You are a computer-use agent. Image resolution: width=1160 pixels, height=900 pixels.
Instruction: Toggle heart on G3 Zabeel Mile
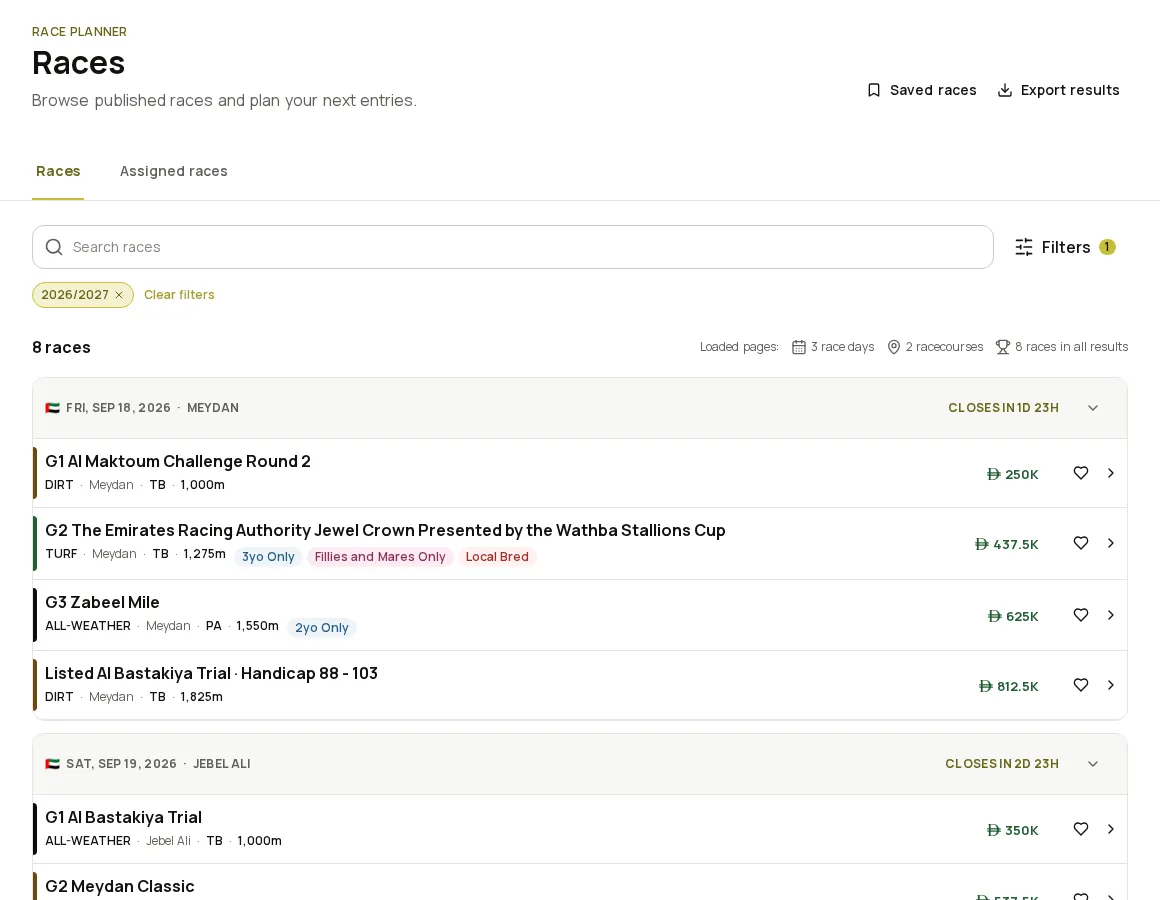tap(1081, 615)
